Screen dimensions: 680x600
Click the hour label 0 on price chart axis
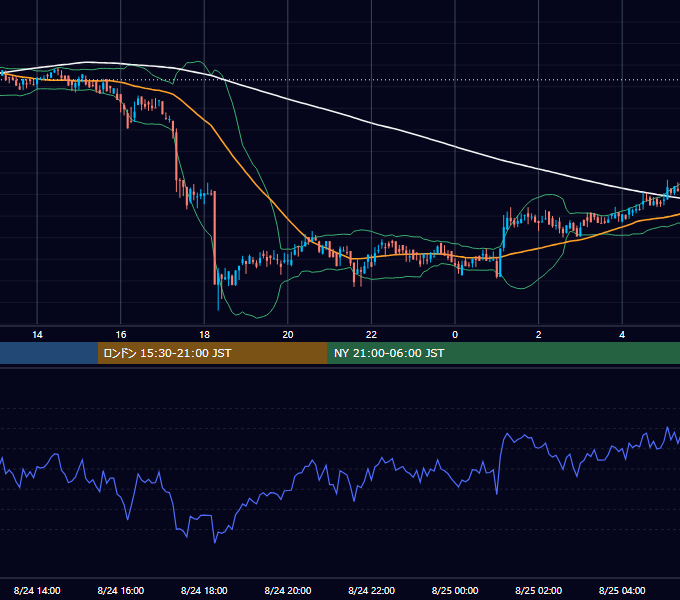tap(455, 335)
